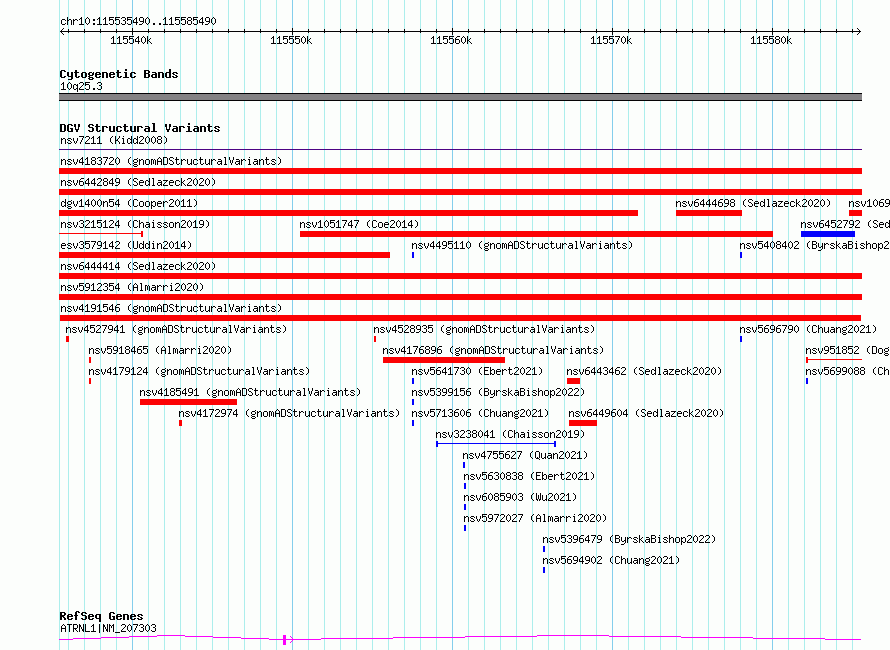This screenshot has width=890, height=650.
Task: Click the DGV Structural Variants track title
Action: pyautogui.click(x=140, y=128)
